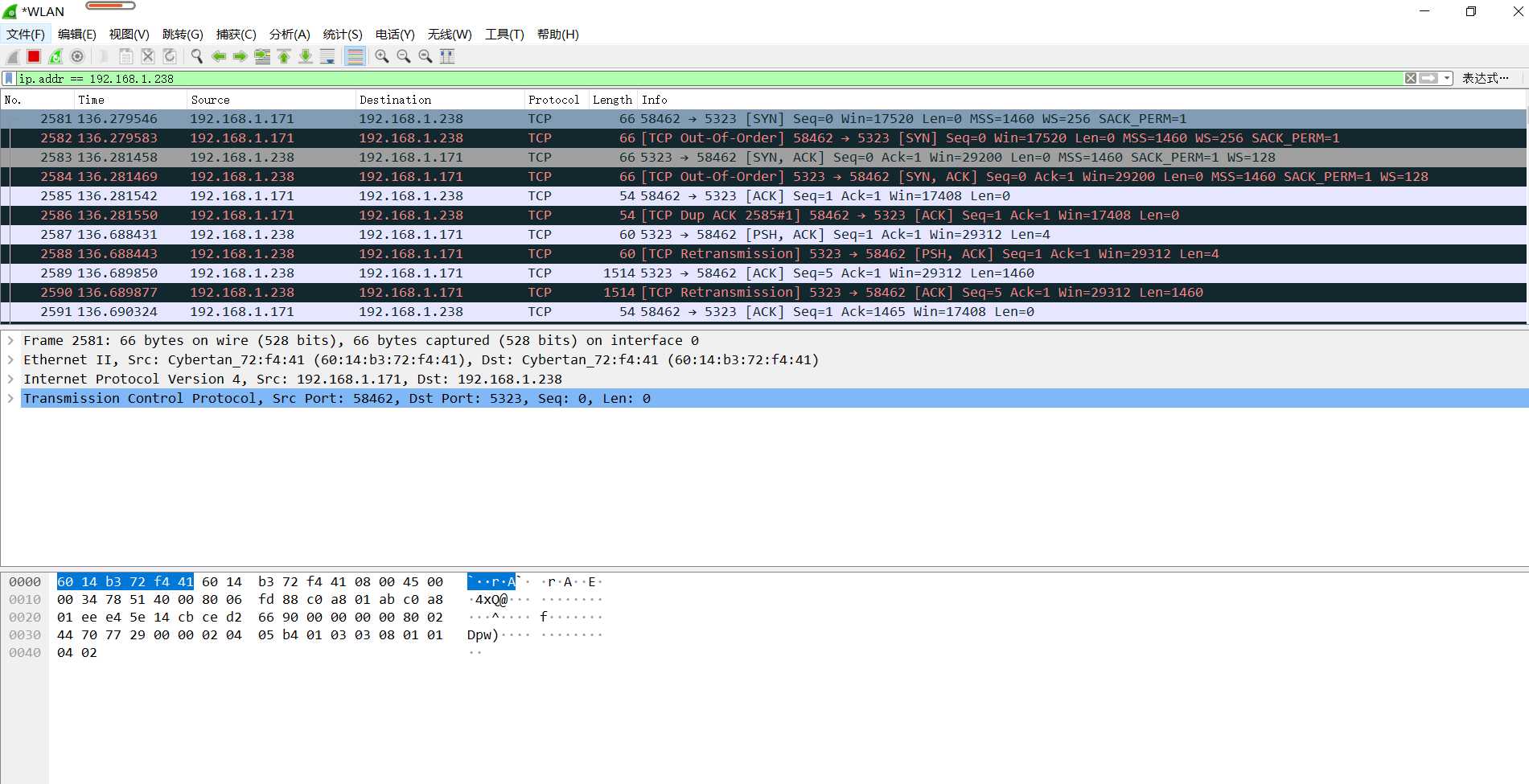Sort by the Length column header
The width and height of the screenshot is (1529, 784).
coord(613,100)
